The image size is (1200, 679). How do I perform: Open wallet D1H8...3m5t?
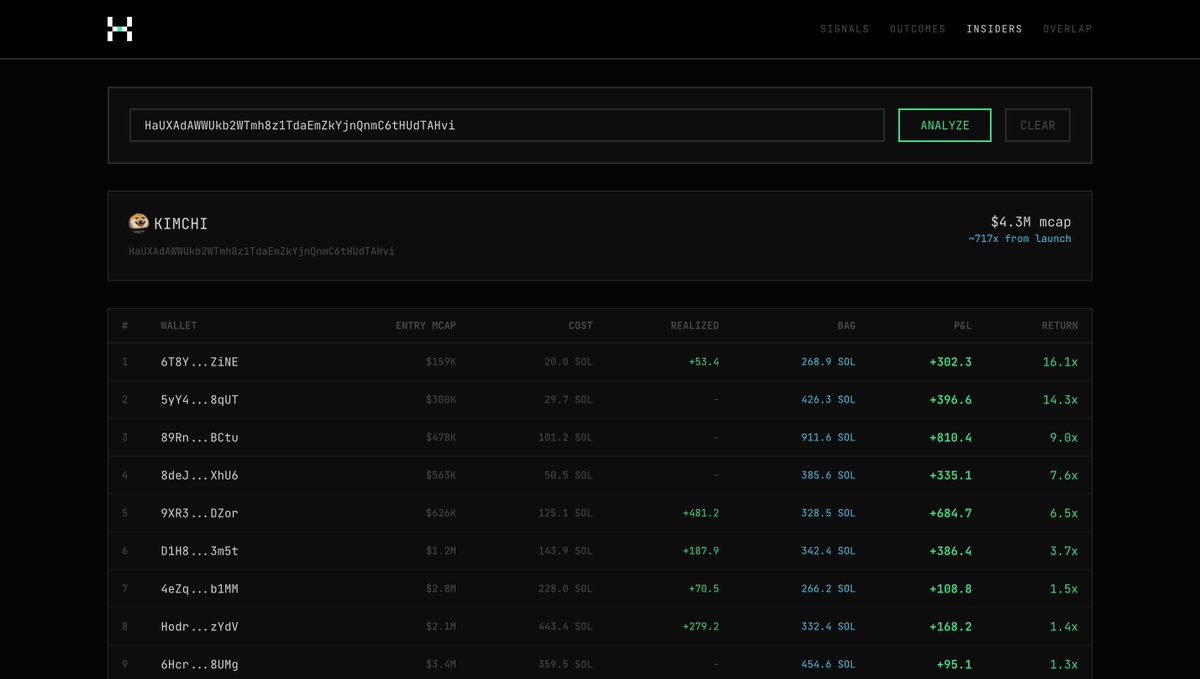[x=199, y=551]
